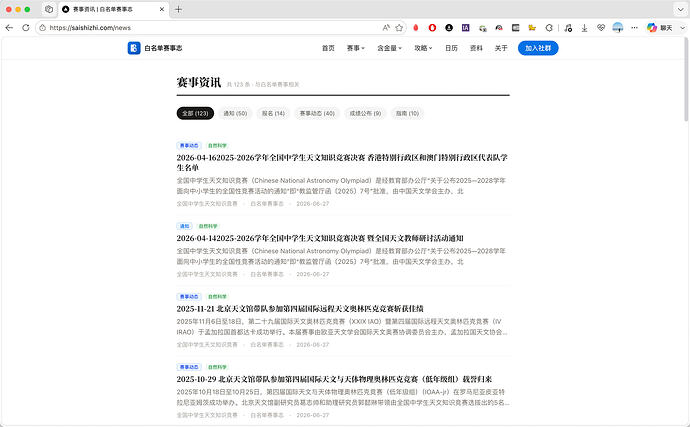
Task: Open 2025-11-21 北京天文馆 article headline
Action: (300, 309)
